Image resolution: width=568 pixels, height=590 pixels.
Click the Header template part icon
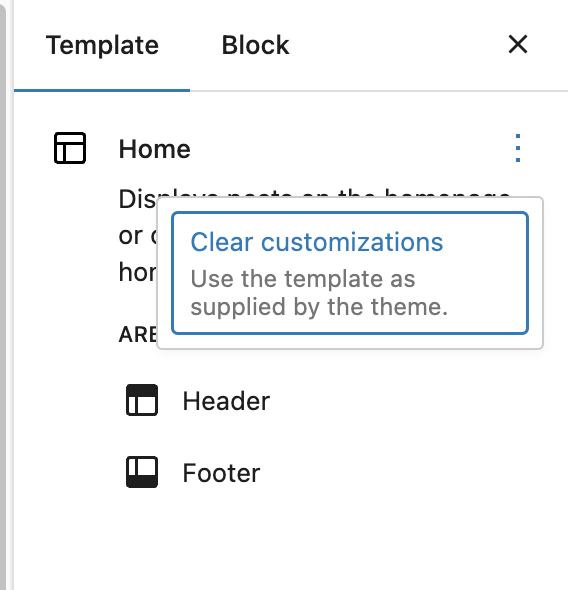142,400
